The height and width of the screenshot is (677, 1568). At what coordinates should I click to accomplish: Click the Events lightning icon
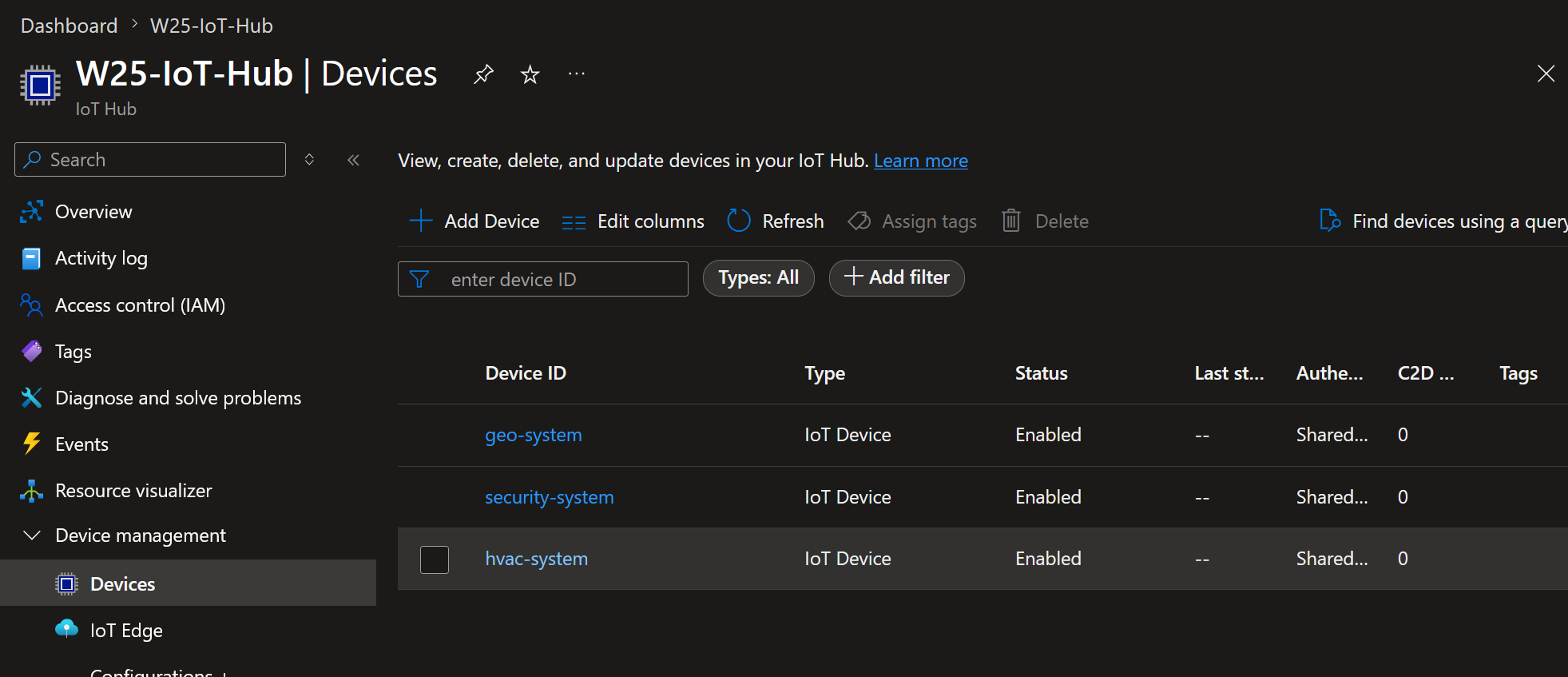(x=31, y=444)
